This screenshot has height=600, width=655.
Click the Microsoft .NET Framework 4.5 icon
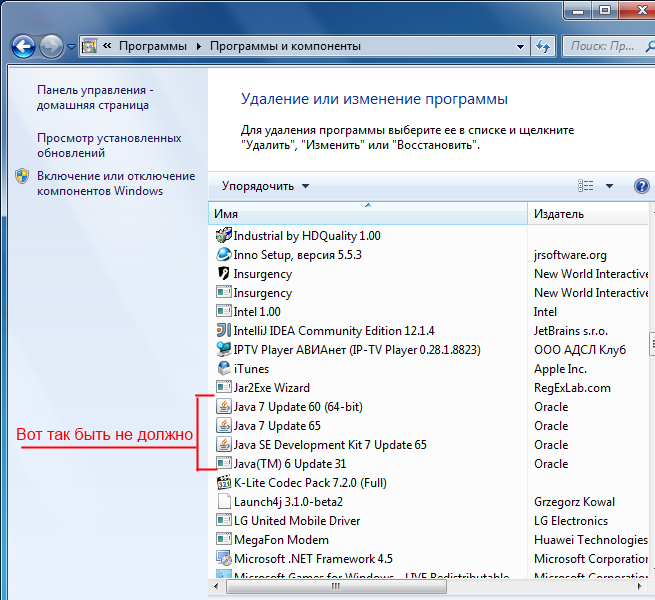tap(224, 559)
